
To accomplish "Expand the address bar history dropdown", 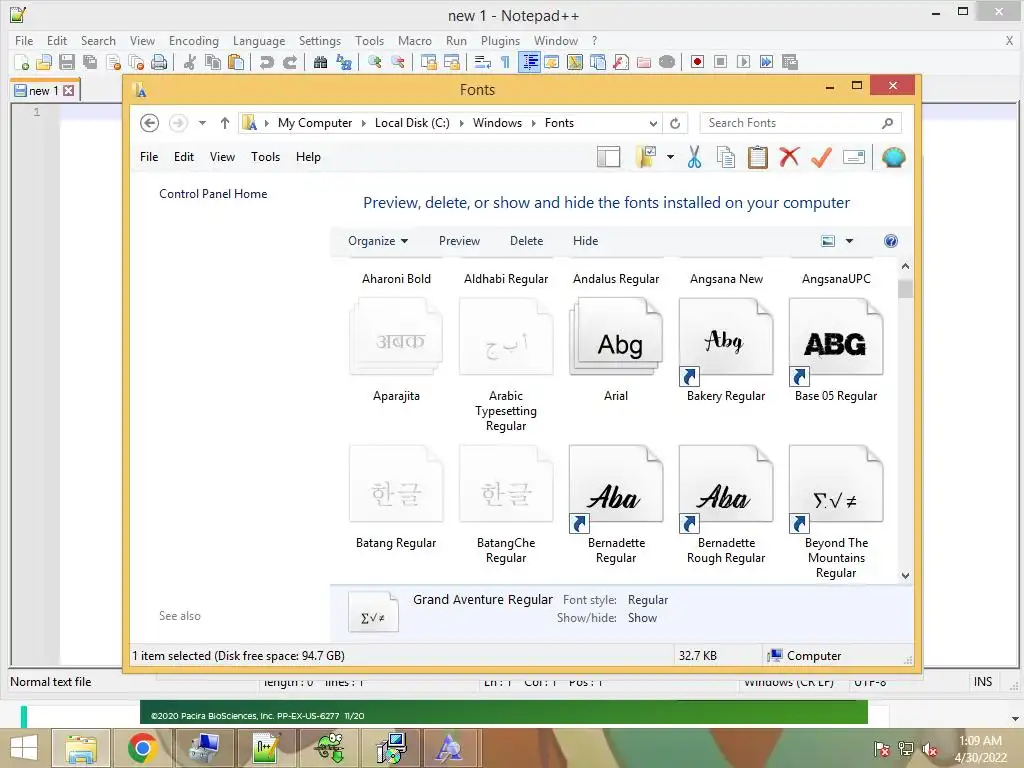I will point(653,123).
